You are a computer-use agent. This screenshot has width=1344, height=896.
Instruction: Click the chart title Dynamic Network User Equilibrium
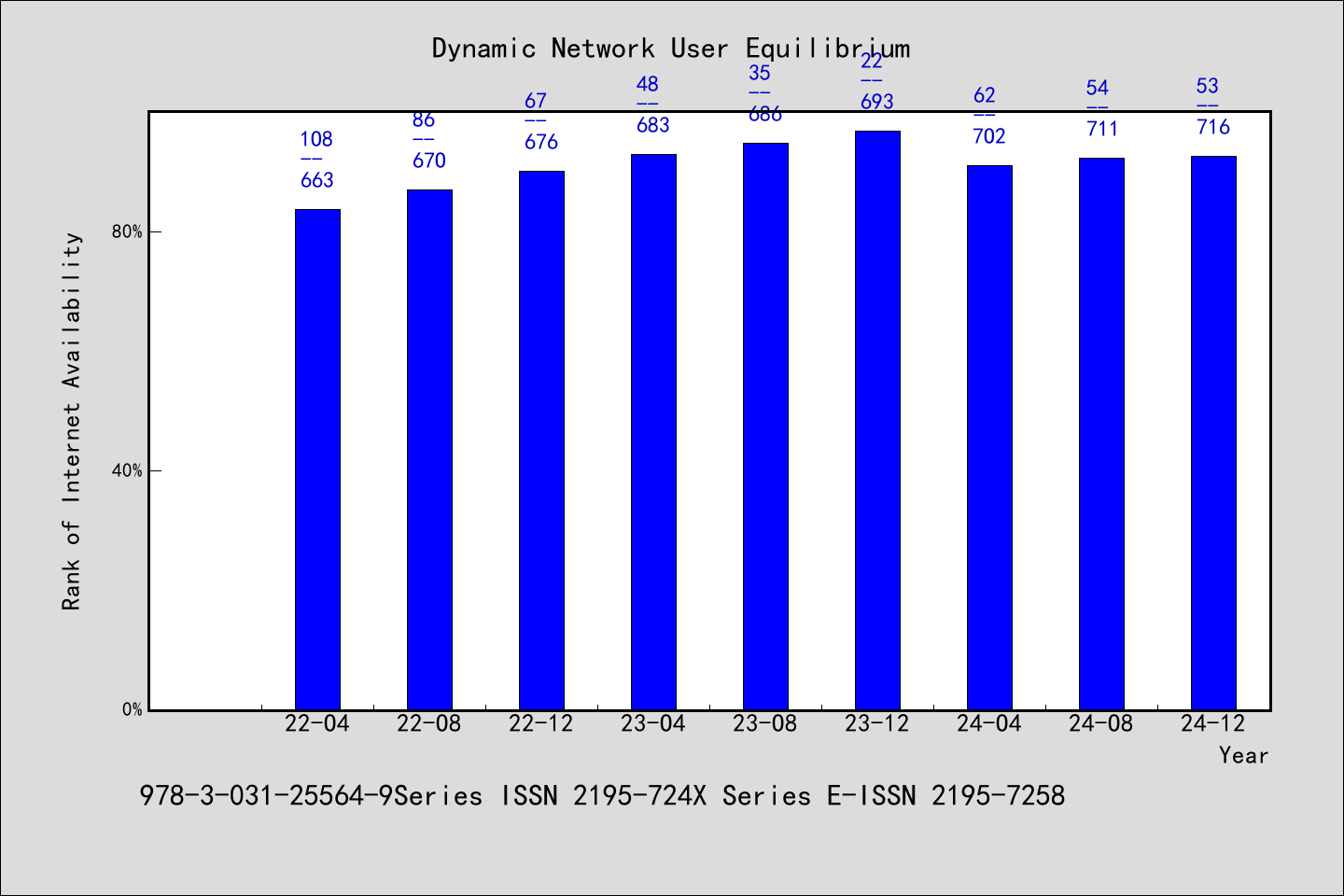[670, 49]
